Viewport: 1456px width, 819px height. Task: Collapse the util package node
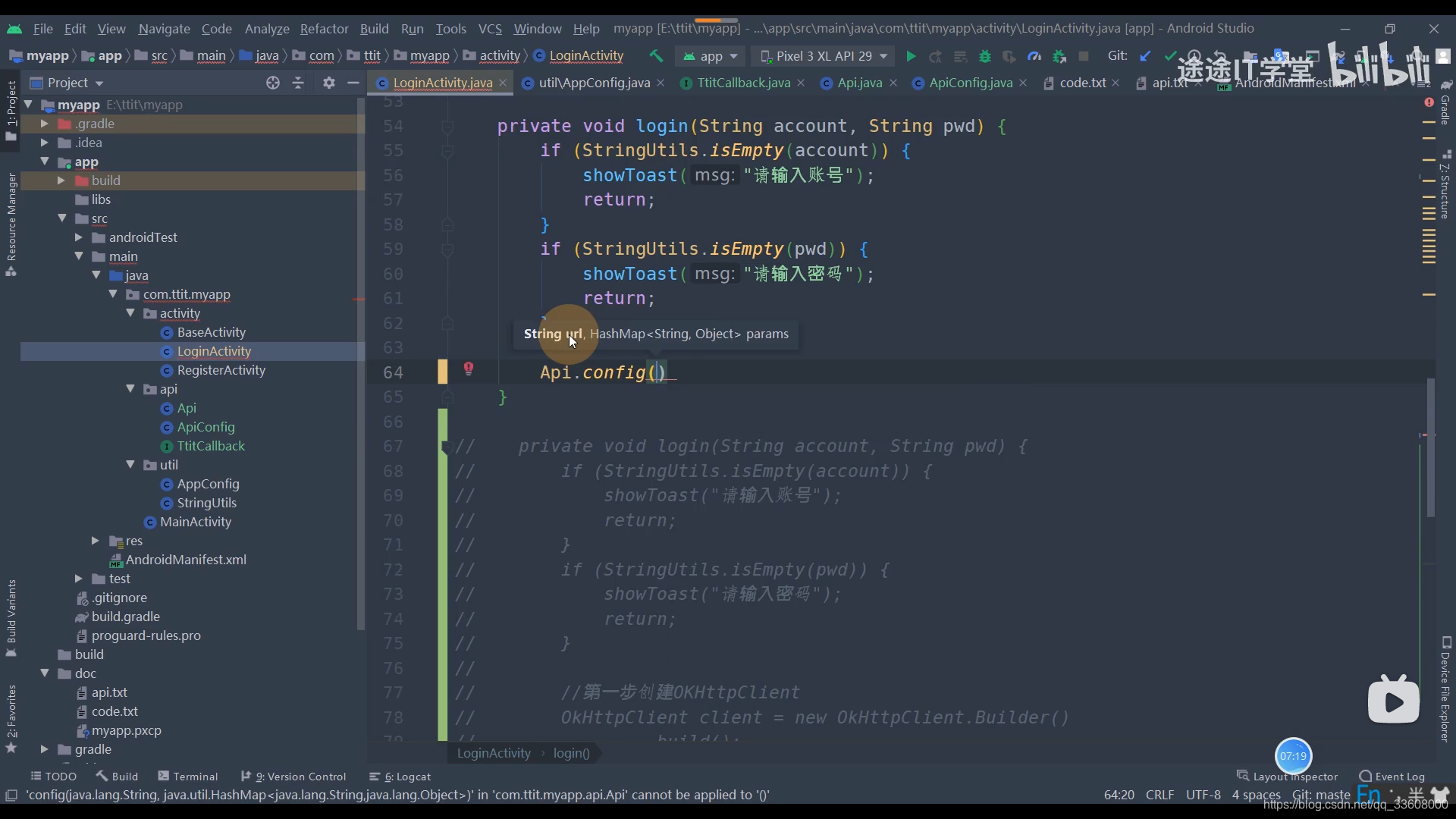click(130, 465)
